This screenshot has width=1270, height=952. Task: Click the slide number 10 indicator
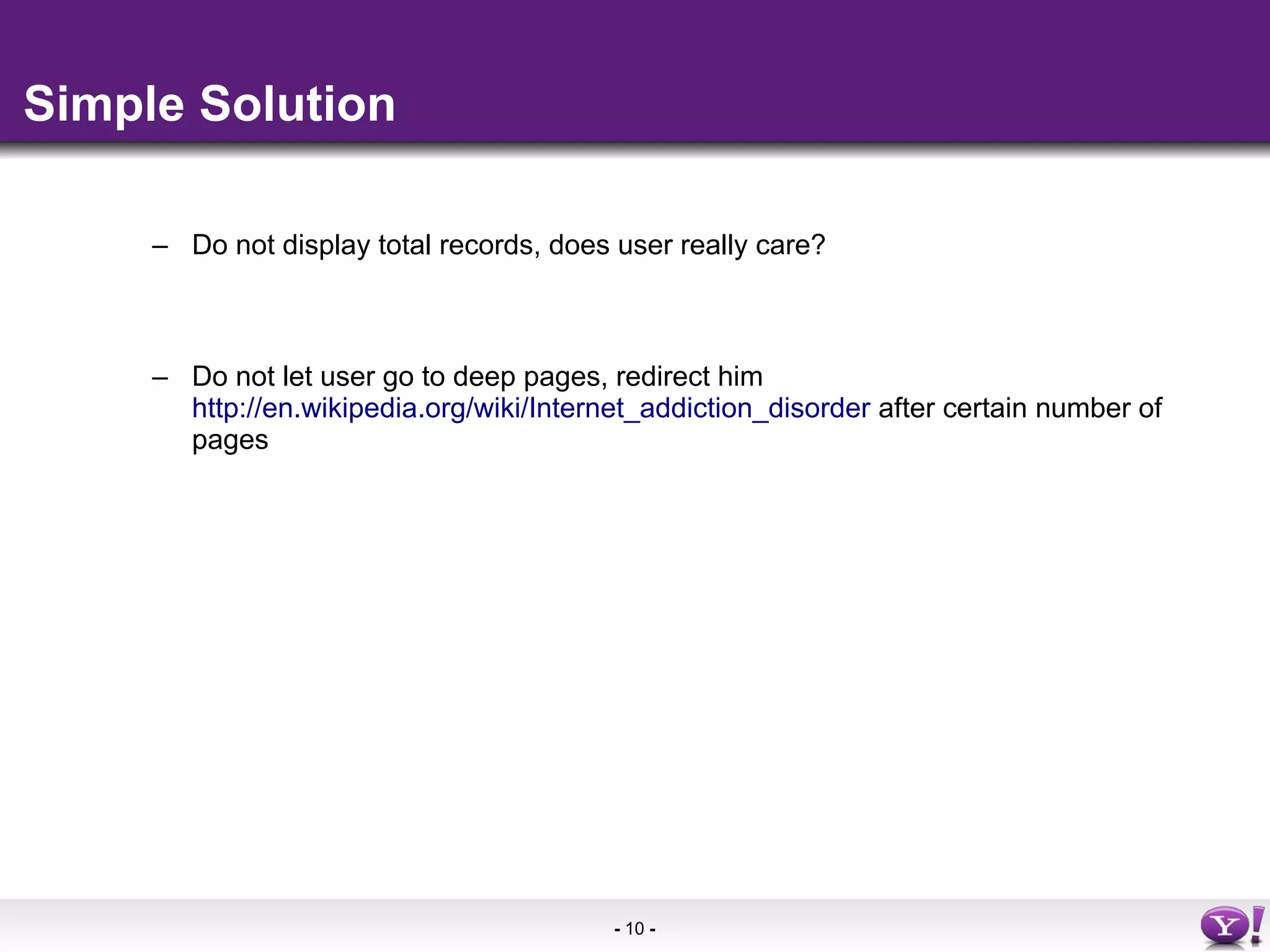pos(634,928)
